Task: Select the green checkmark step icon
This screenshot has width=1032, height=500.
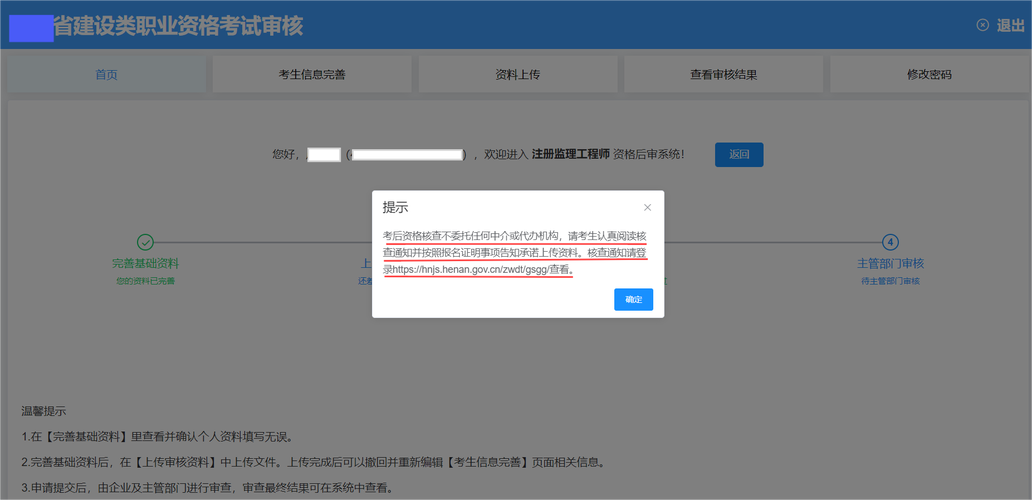Action: (x=145, y=242)
